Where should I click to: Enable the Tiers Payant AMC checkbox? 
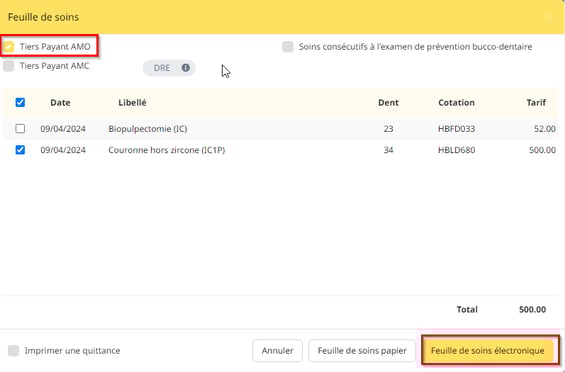coord(9,66)
